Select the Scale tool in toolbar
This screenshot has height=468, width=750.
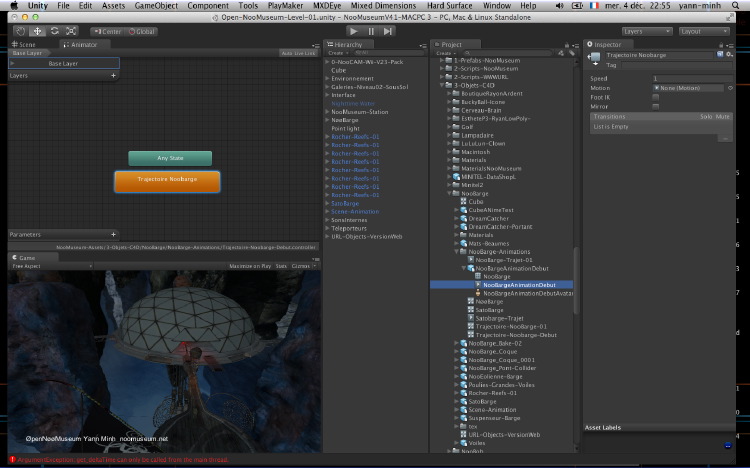pyautogui.click(x=71, y=31)
